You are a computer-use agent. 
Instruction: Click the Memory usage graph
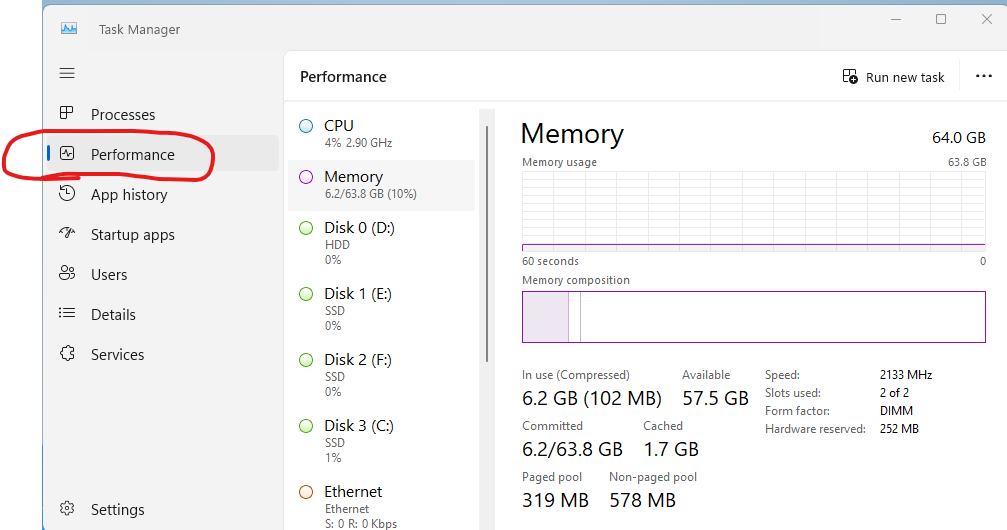point(753,211)
